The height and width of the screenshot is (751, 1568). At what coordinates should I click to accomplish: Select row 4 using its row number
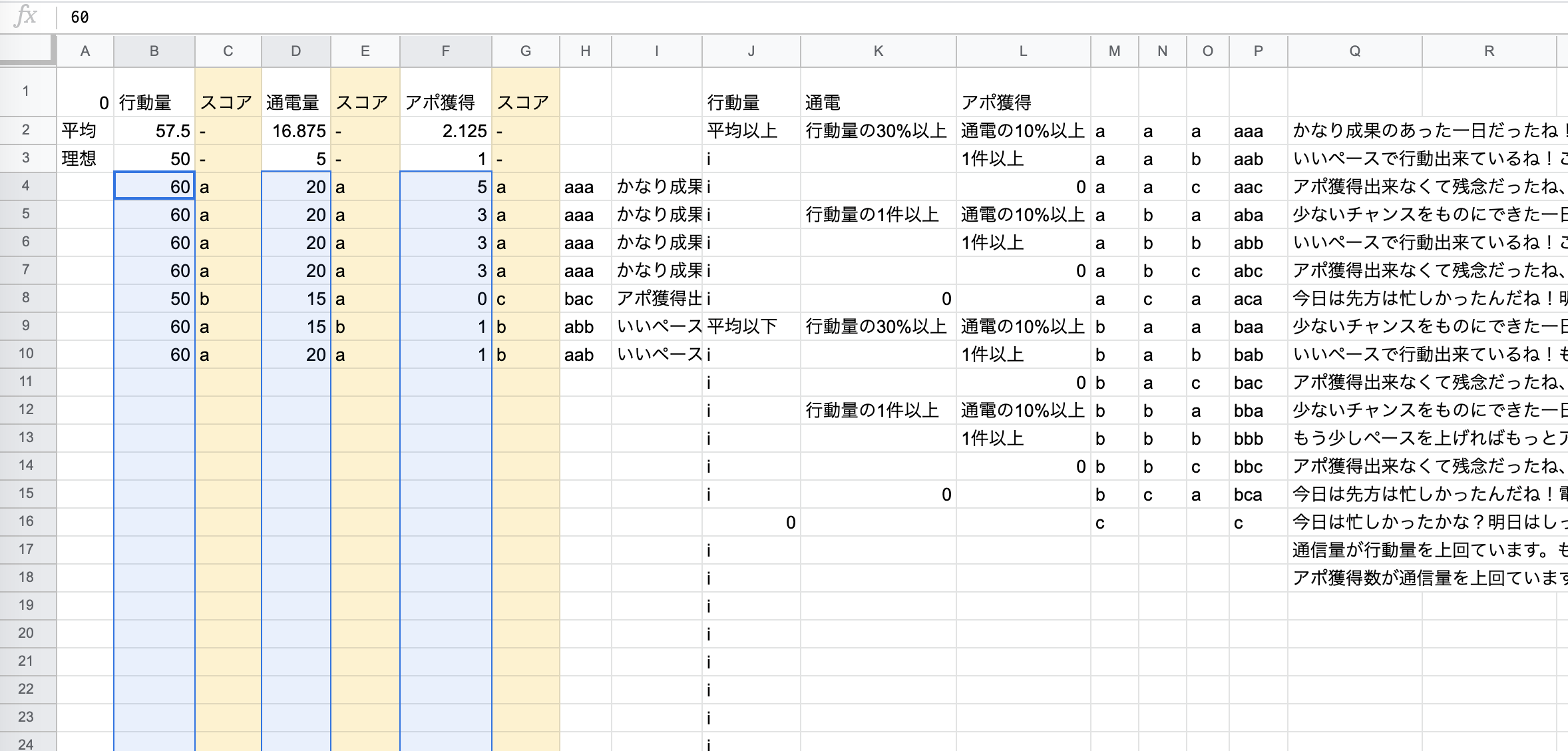[26, 186]
